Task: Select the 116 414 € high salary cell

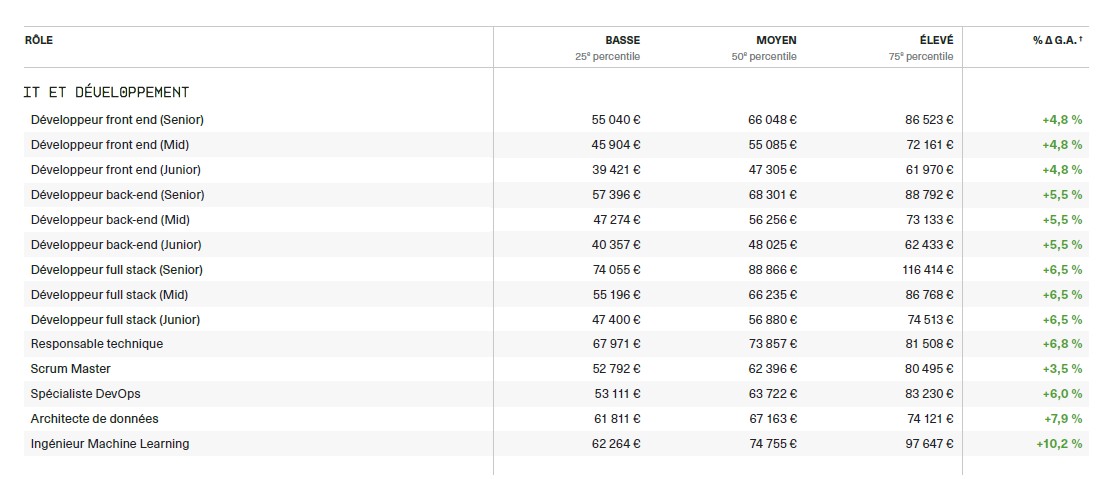Action: pos(926,270)
